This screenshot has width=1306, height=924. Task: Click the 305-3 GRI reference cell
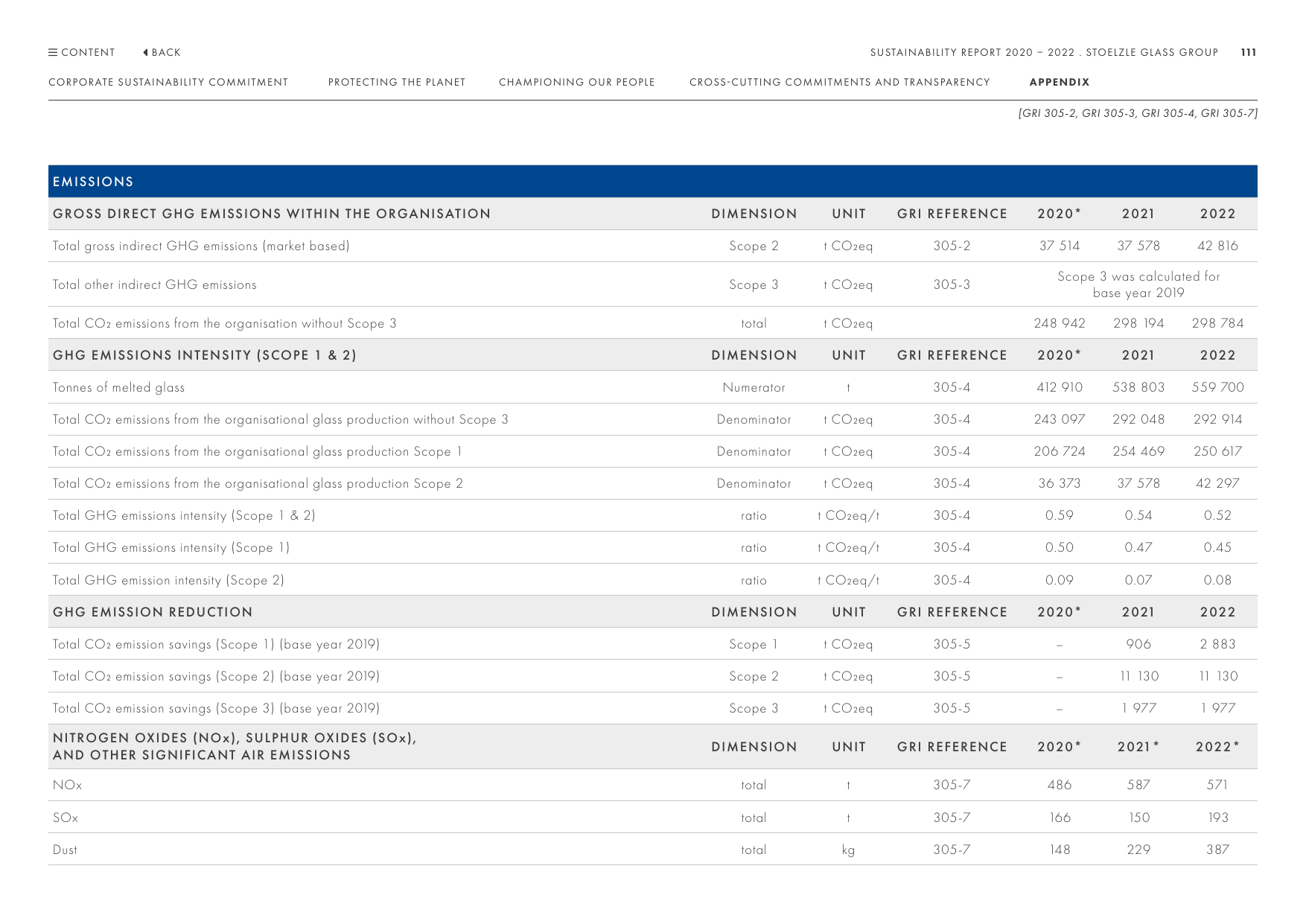point(952,284)
